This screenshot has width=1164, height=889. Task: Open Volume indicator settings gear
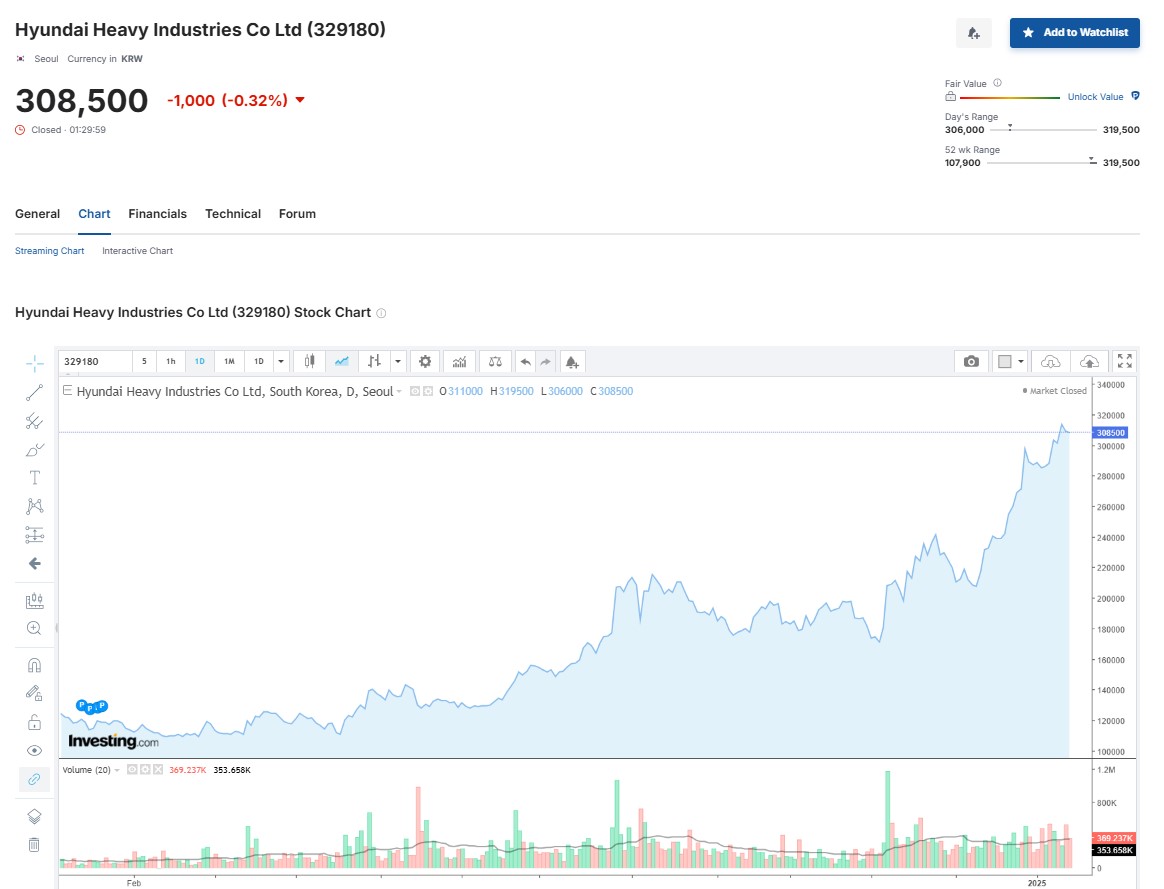point(145,770)
